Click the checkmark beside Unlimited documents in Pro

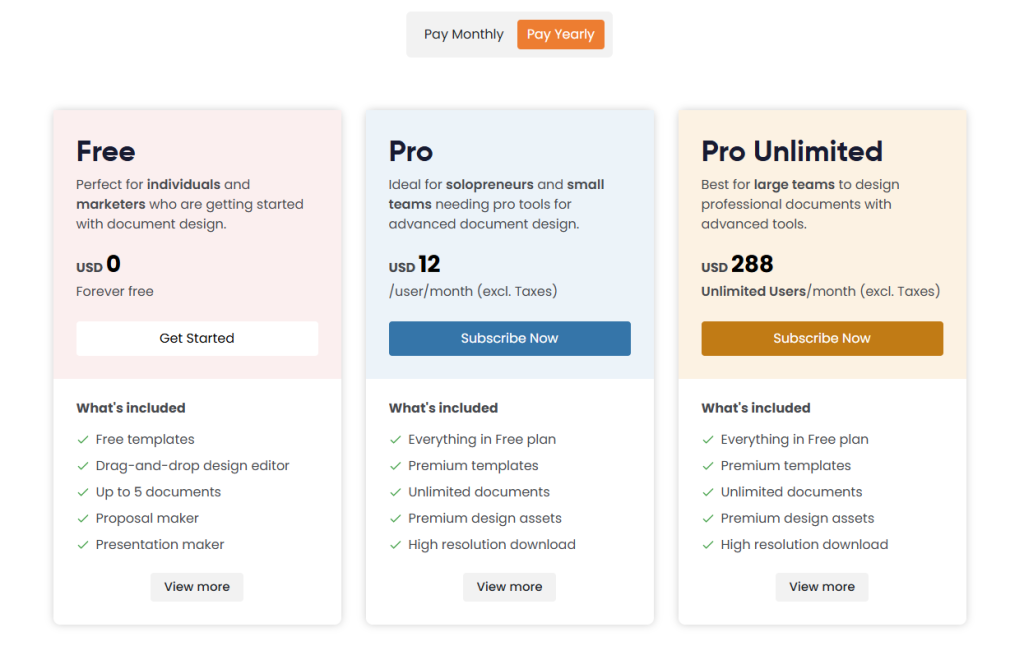tap(395, 492)
